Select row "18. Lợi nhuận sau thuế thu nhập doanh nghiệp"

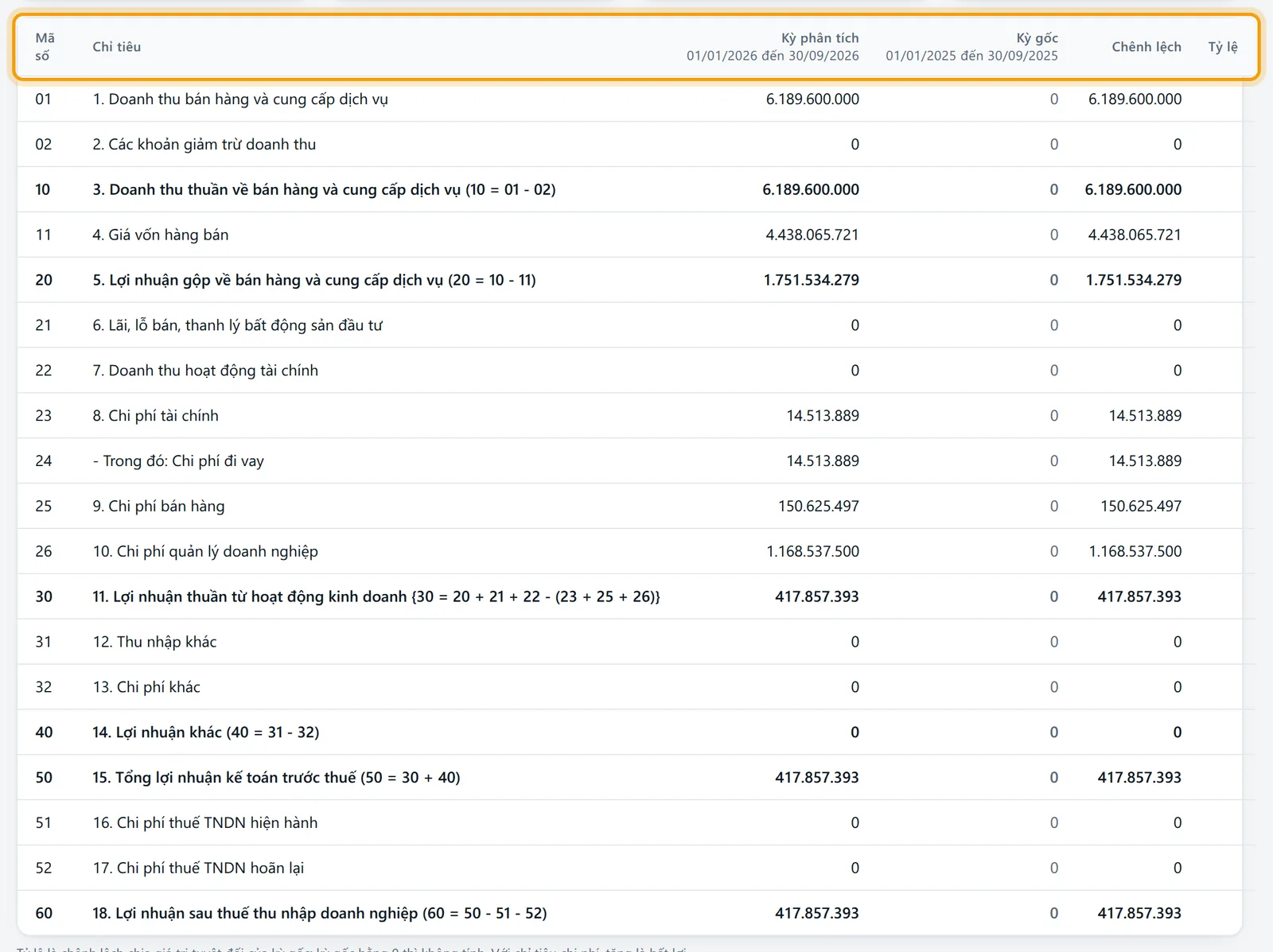(x=629, y=913)
